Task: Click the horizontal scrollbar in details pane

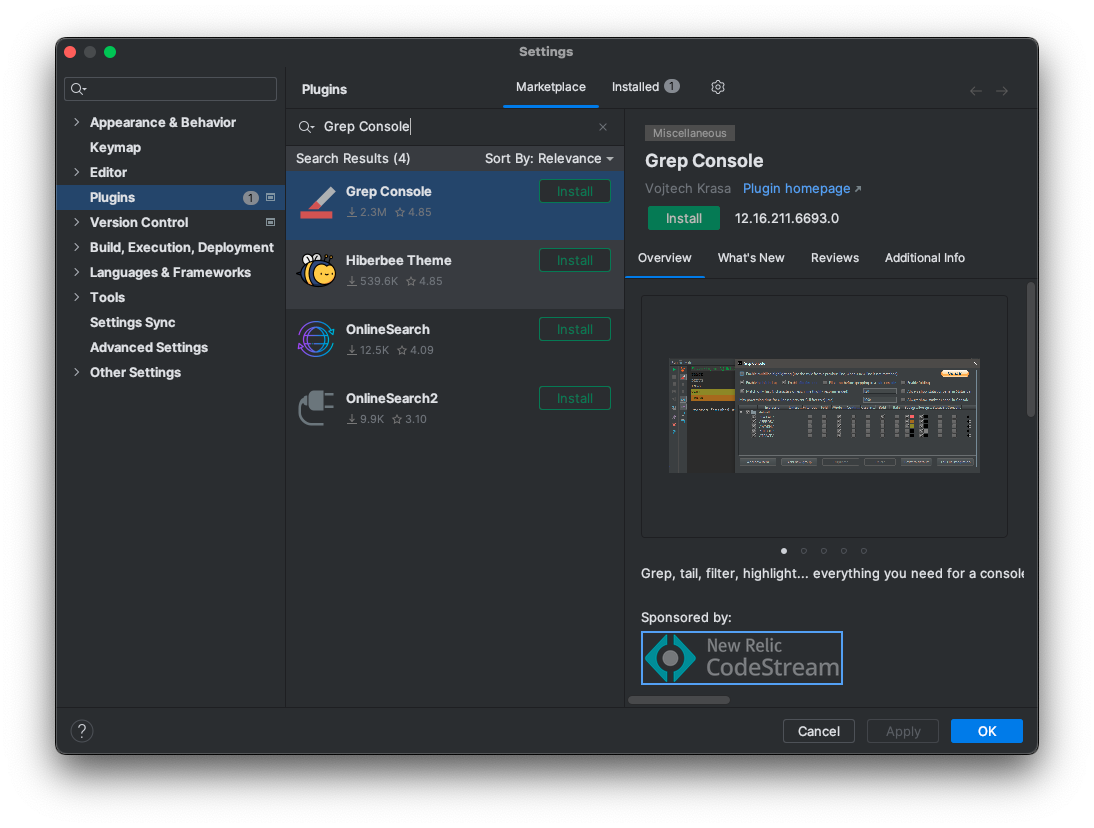Action: tap(679, 700)
